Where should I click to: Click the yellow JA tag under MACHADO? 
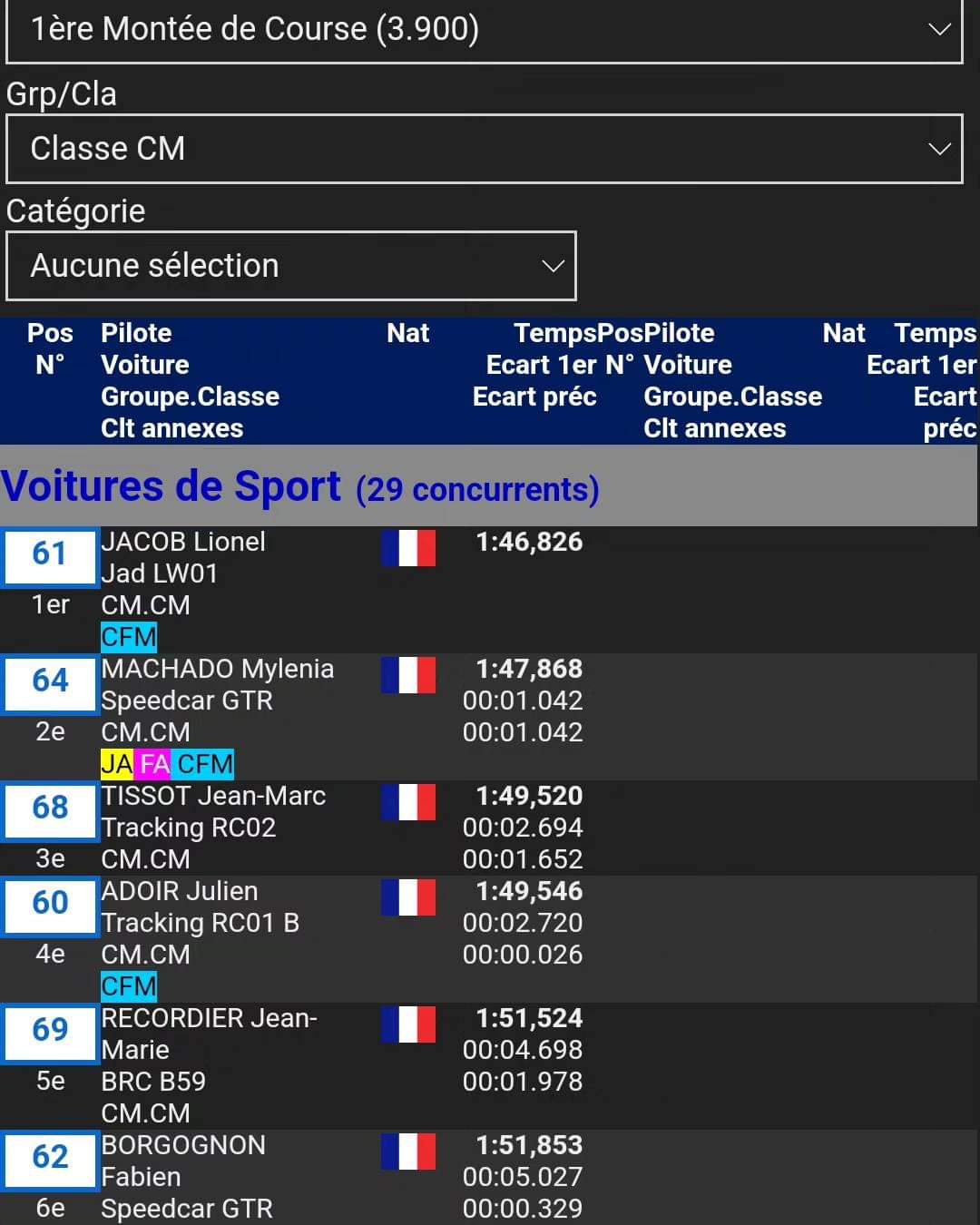pos(117,764)
